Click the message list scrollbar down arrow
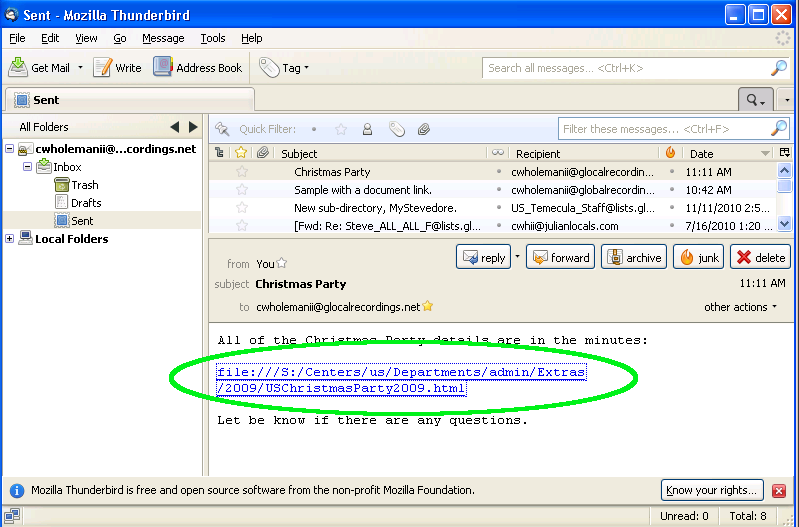The image size is (799, 527). pos(784,225)
